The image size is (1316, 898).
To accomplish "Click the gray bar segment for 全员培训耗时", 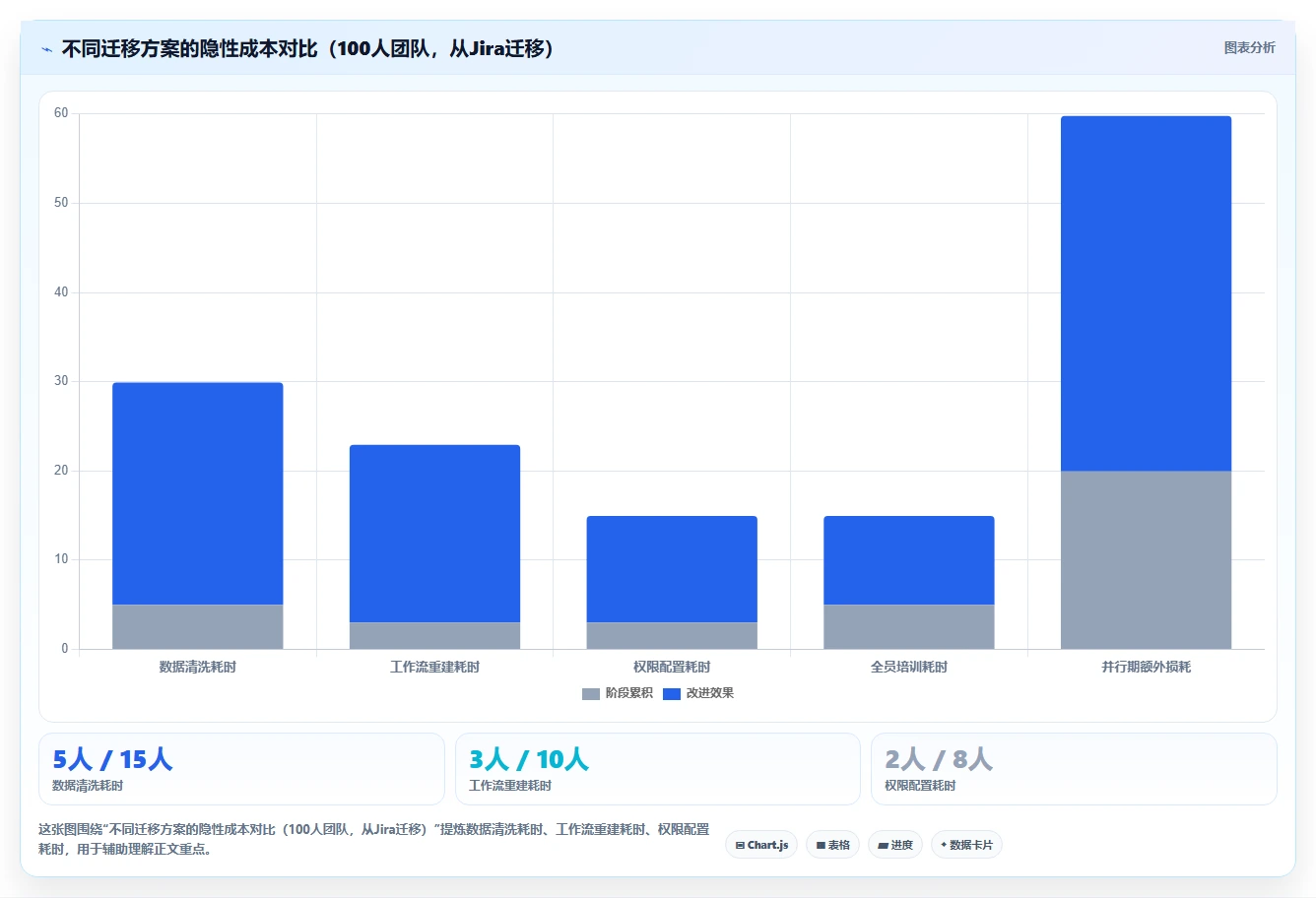I will 909,627.
